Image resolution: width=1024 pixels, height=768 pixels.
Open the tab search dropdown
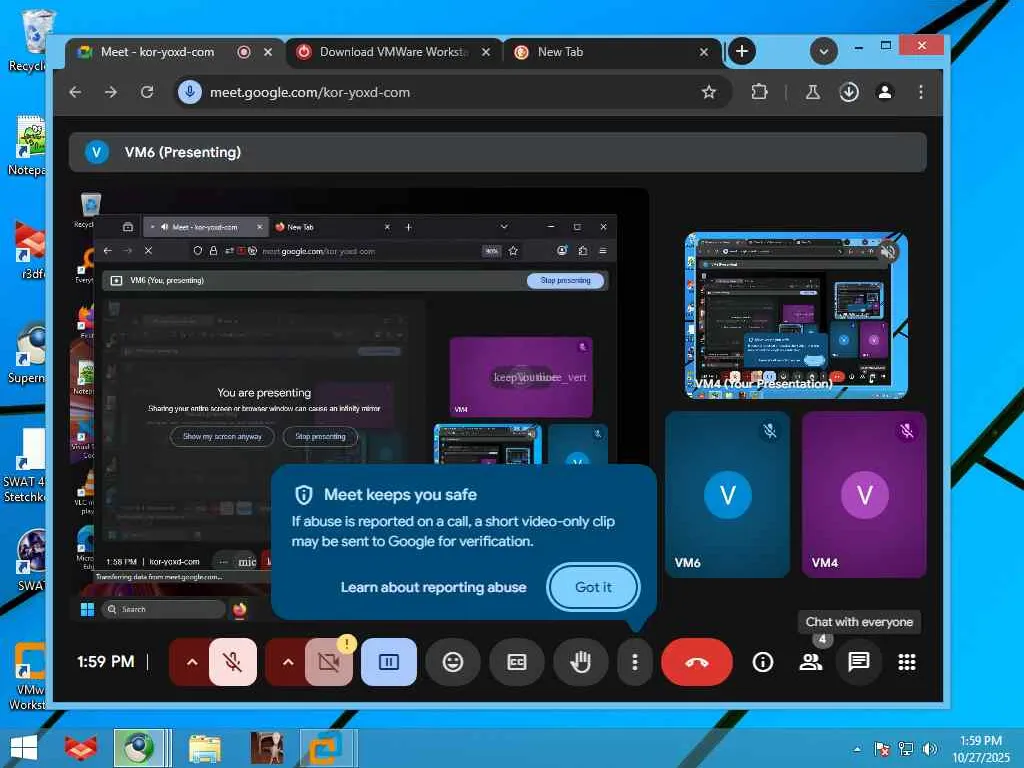[x=824, y=52]
